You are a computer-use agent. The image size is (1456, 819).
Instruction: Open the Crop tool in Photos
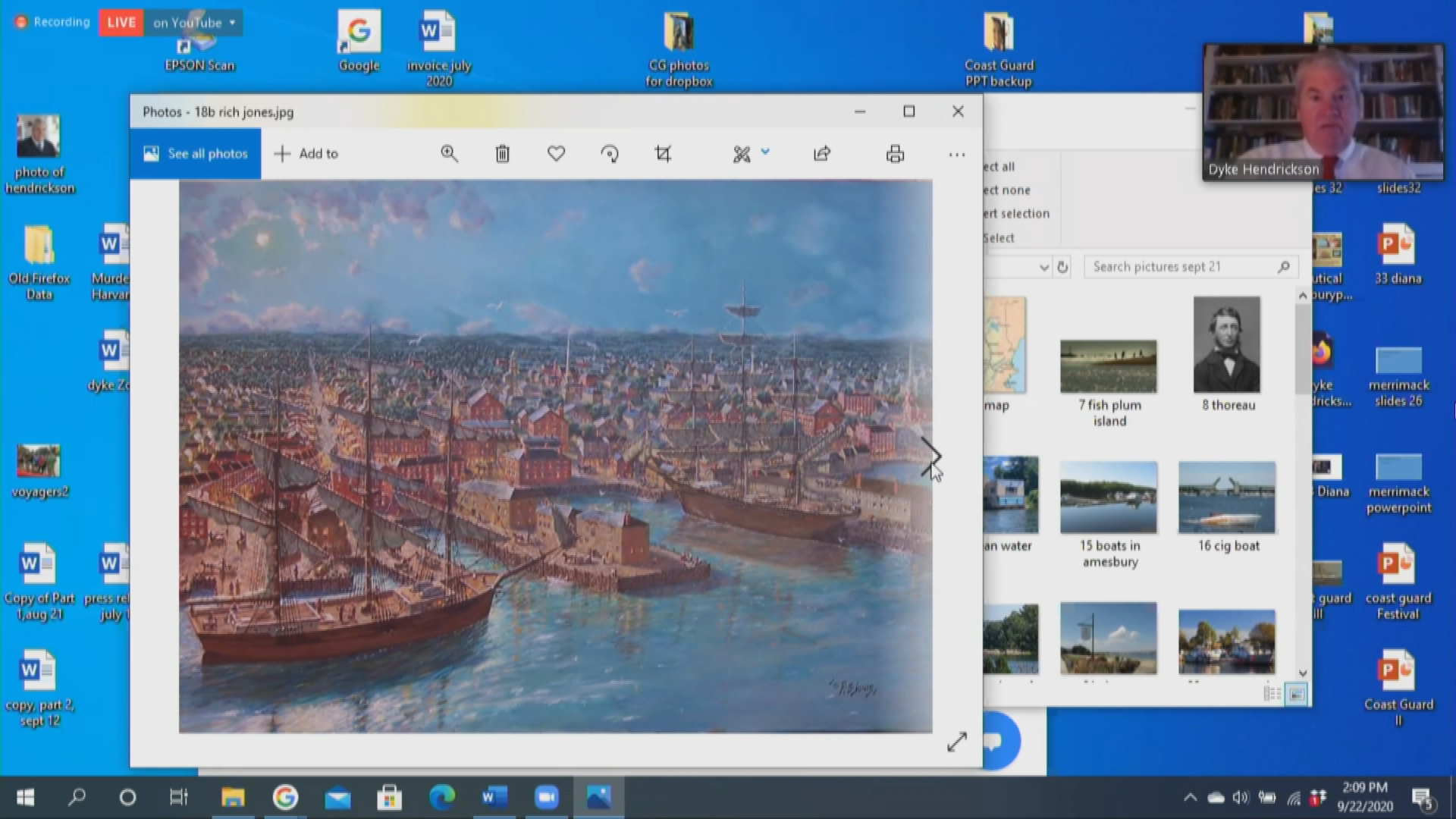coord(663,154)
